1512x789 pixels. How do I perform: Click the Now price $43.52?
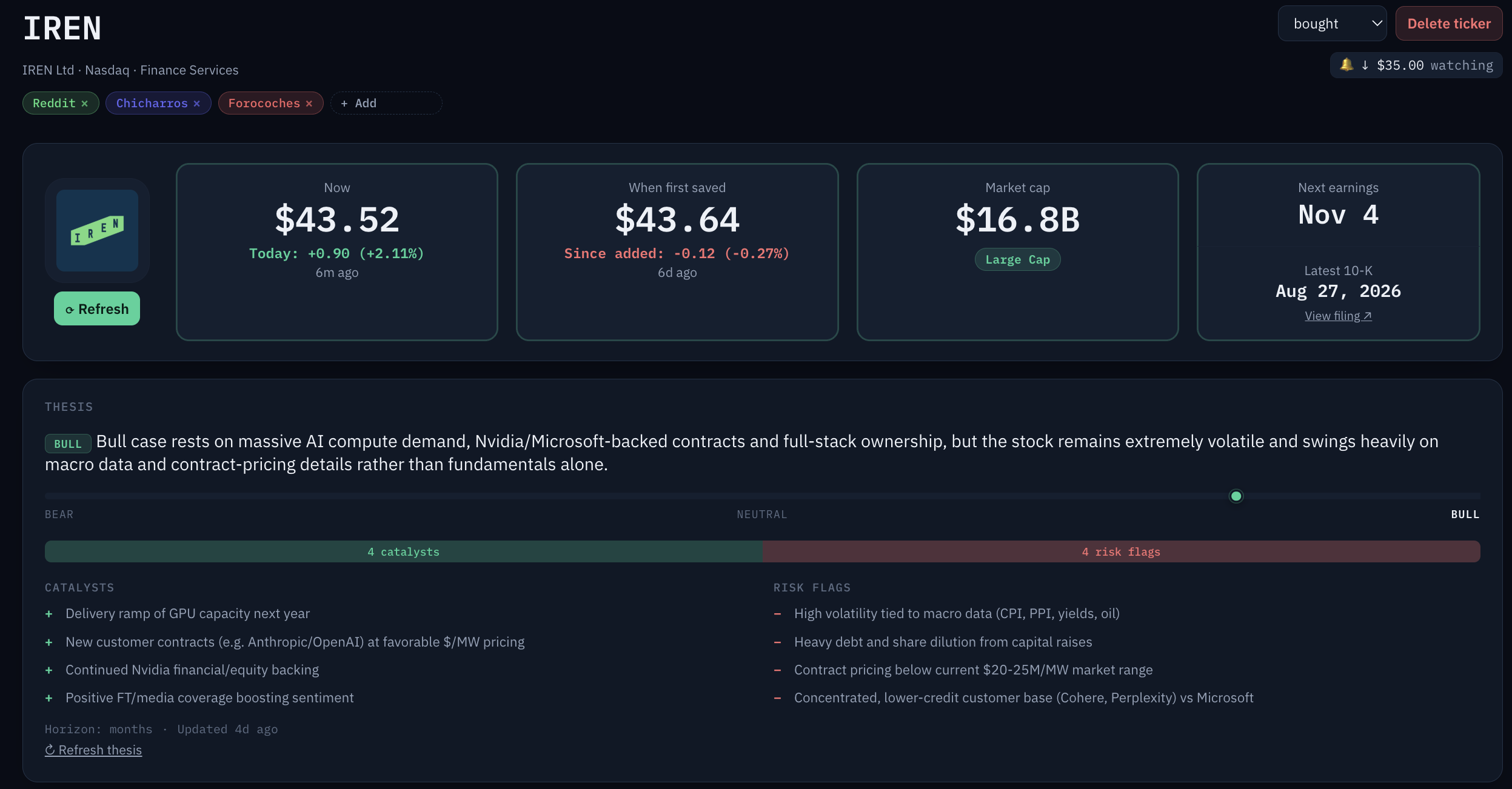click(337, 219)
